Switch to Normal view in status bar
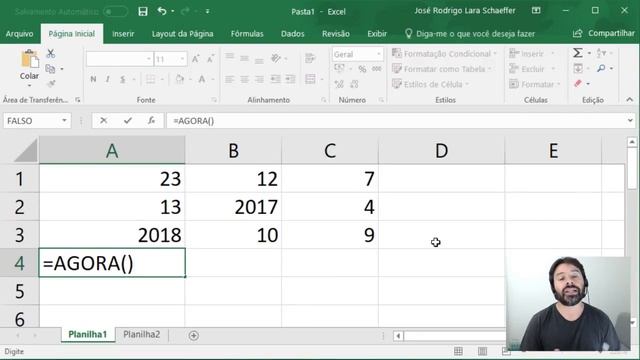 (458, 351)
